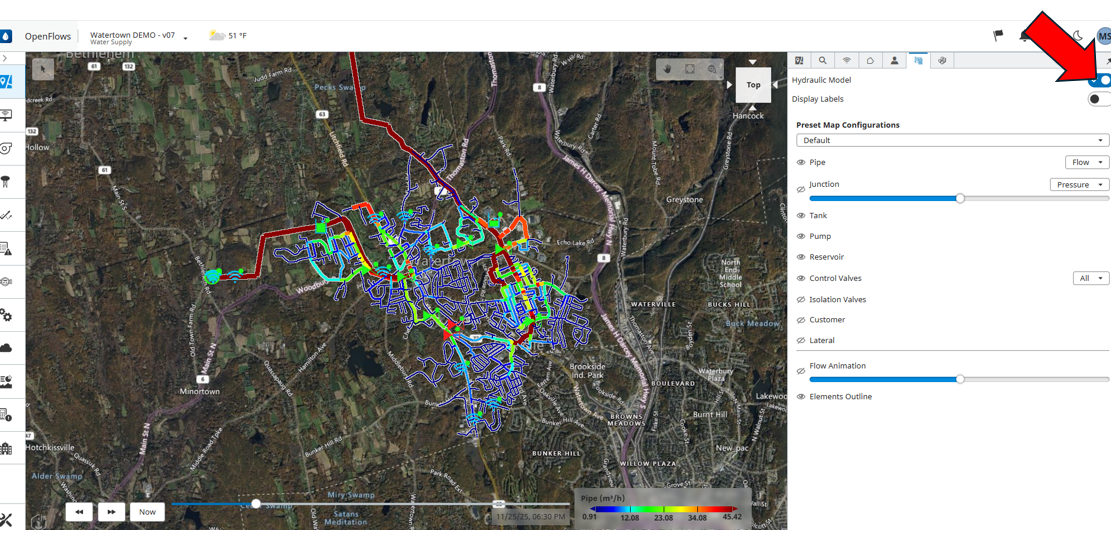Adjust the Junction size slider handle

pyautogui.click(x=960, y=198)
